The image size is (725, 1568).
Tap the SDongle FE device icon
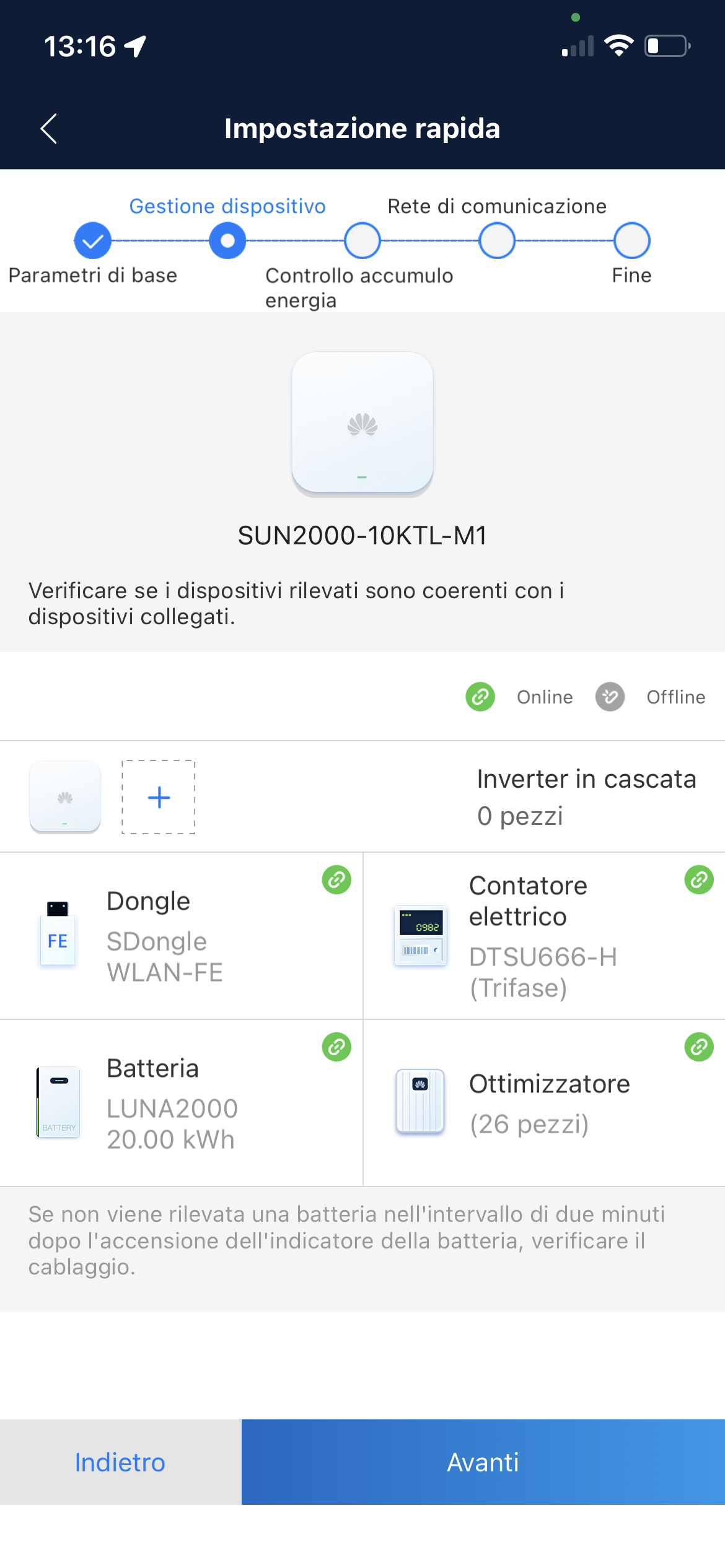(58, 934)
